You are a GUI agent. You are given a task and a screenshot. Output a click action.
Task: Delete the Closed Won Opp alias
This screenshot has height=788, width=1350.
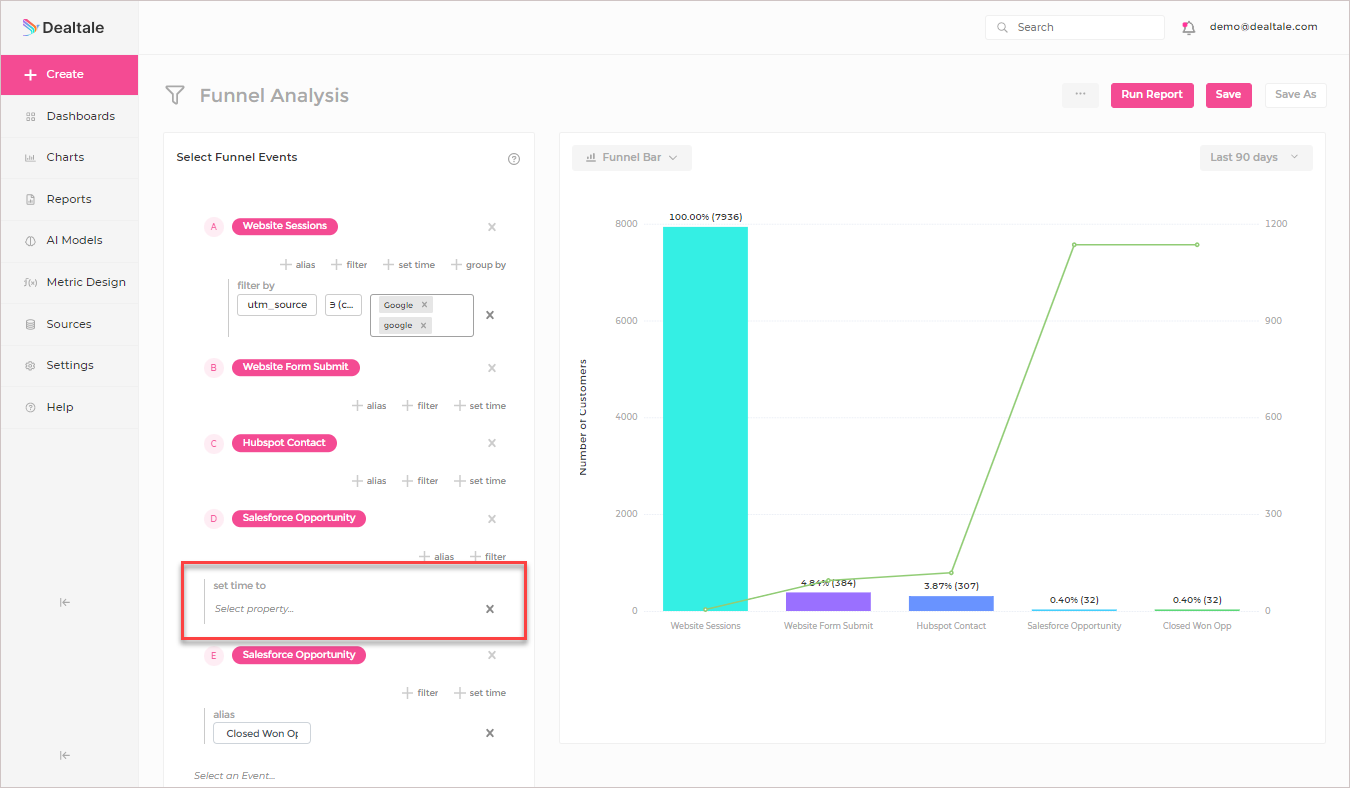pyautogui.click(x=490, y=733)
